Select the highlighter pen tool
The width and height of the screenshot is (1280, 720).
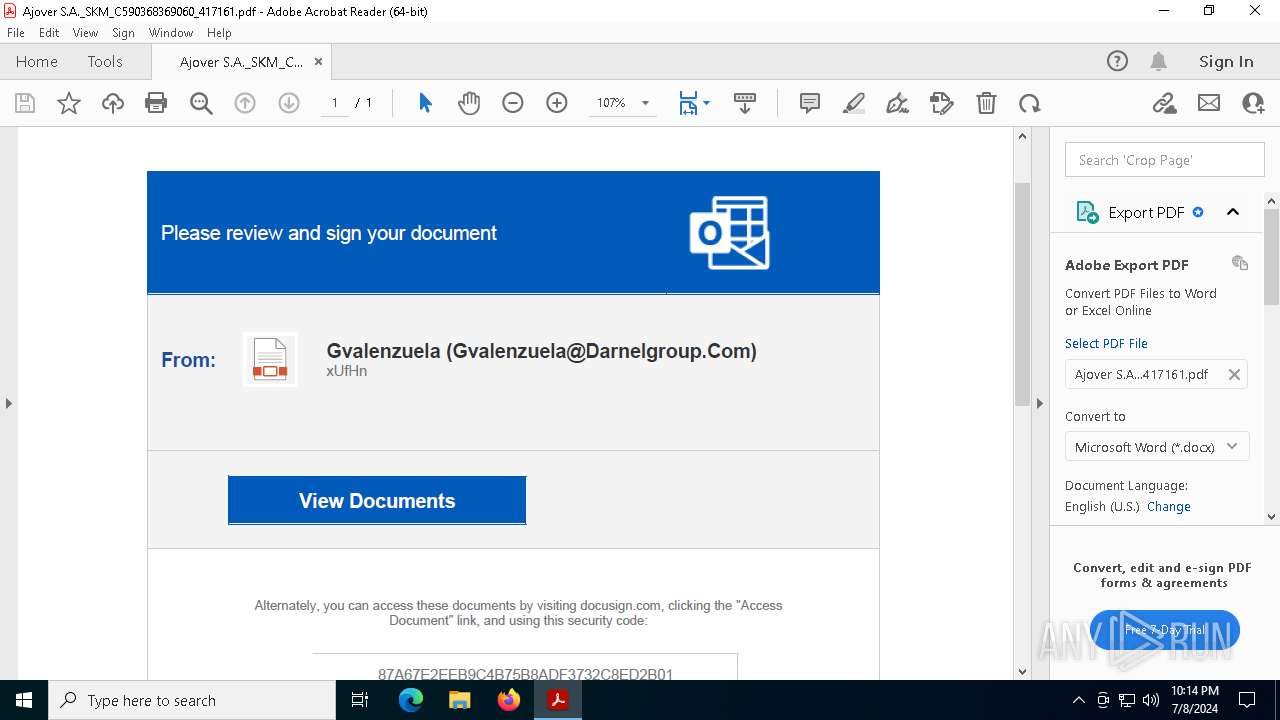(854, 103)
